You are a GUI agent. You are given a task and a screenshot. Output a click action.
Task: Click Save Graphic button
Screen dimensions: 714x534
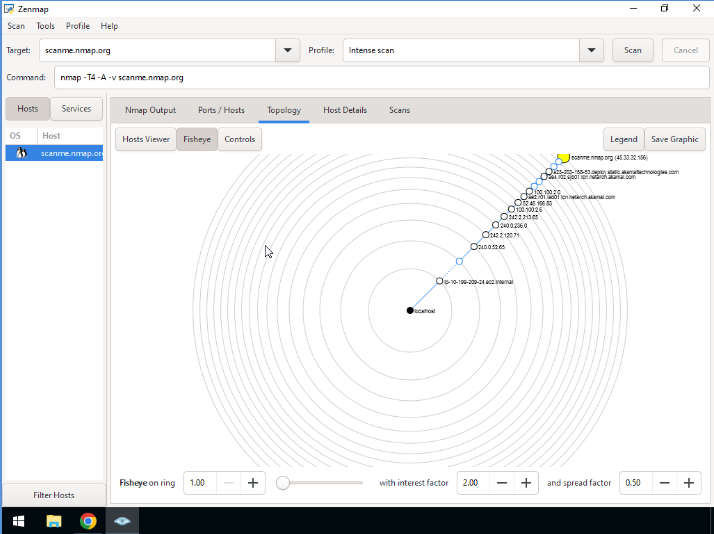point(674,139)
